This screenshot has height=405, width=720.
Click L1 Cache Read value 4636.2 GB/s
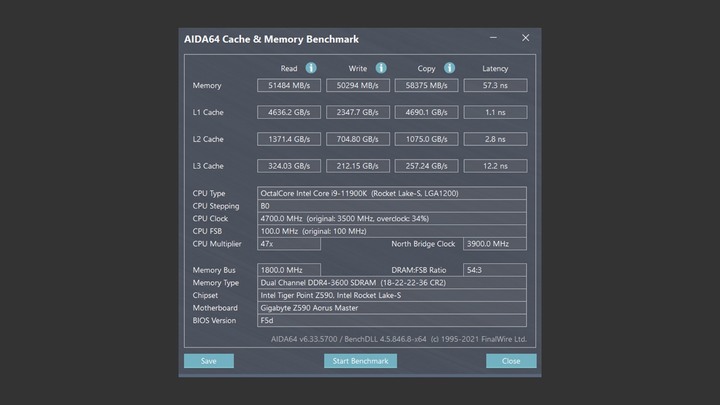pos(289,112)
